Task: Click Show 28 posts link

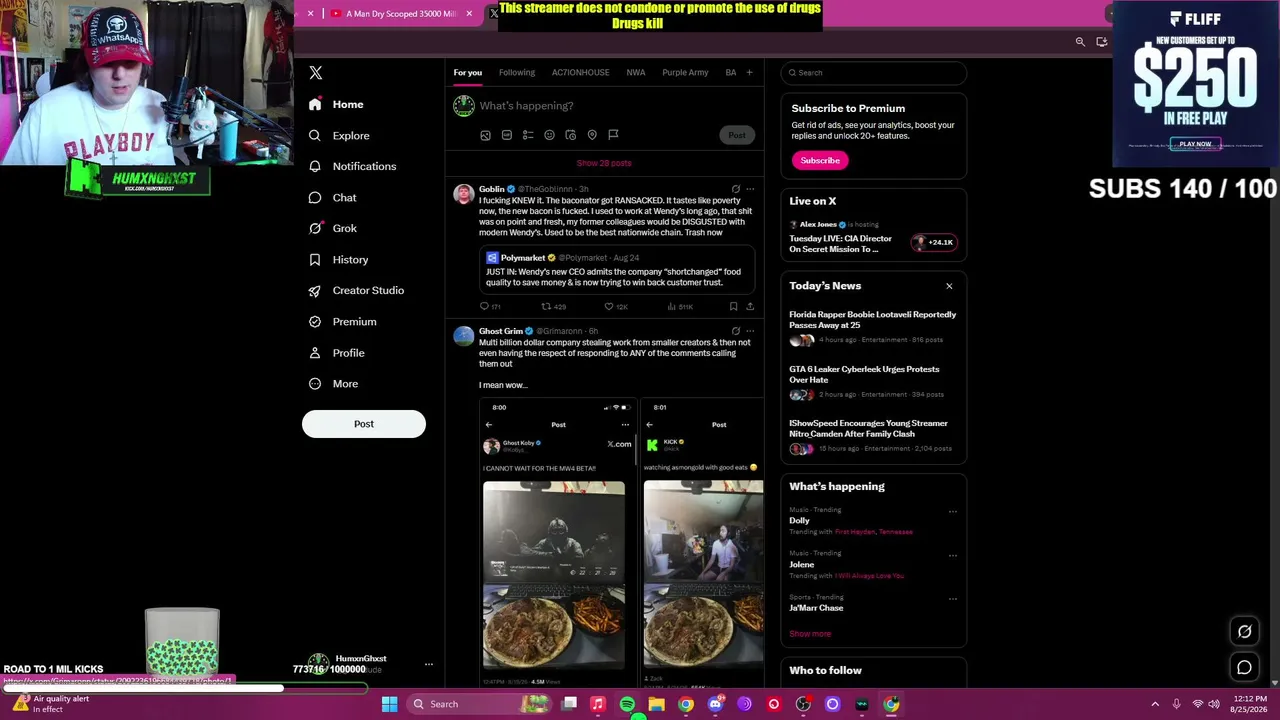Action: (604, 163)
